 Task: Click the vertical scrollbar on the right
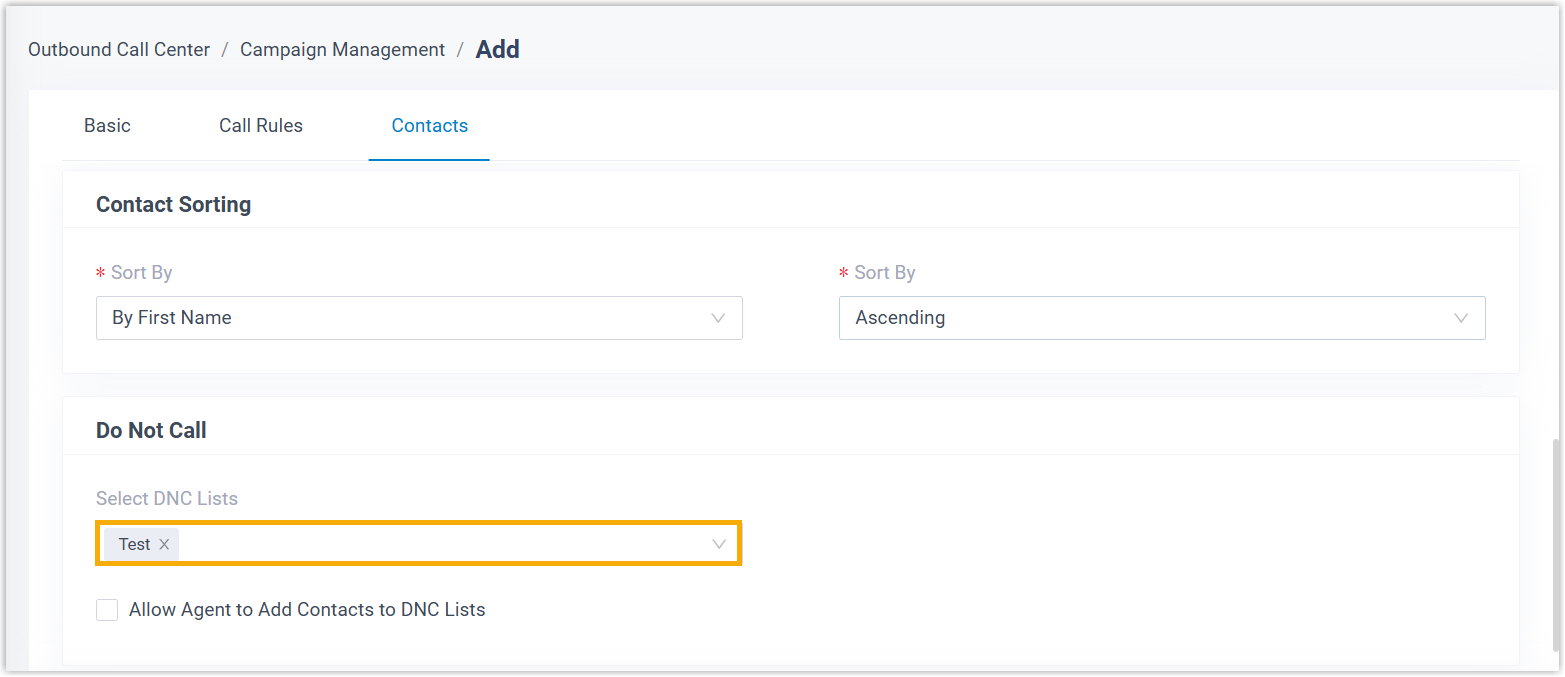[x=1553, y=540]
